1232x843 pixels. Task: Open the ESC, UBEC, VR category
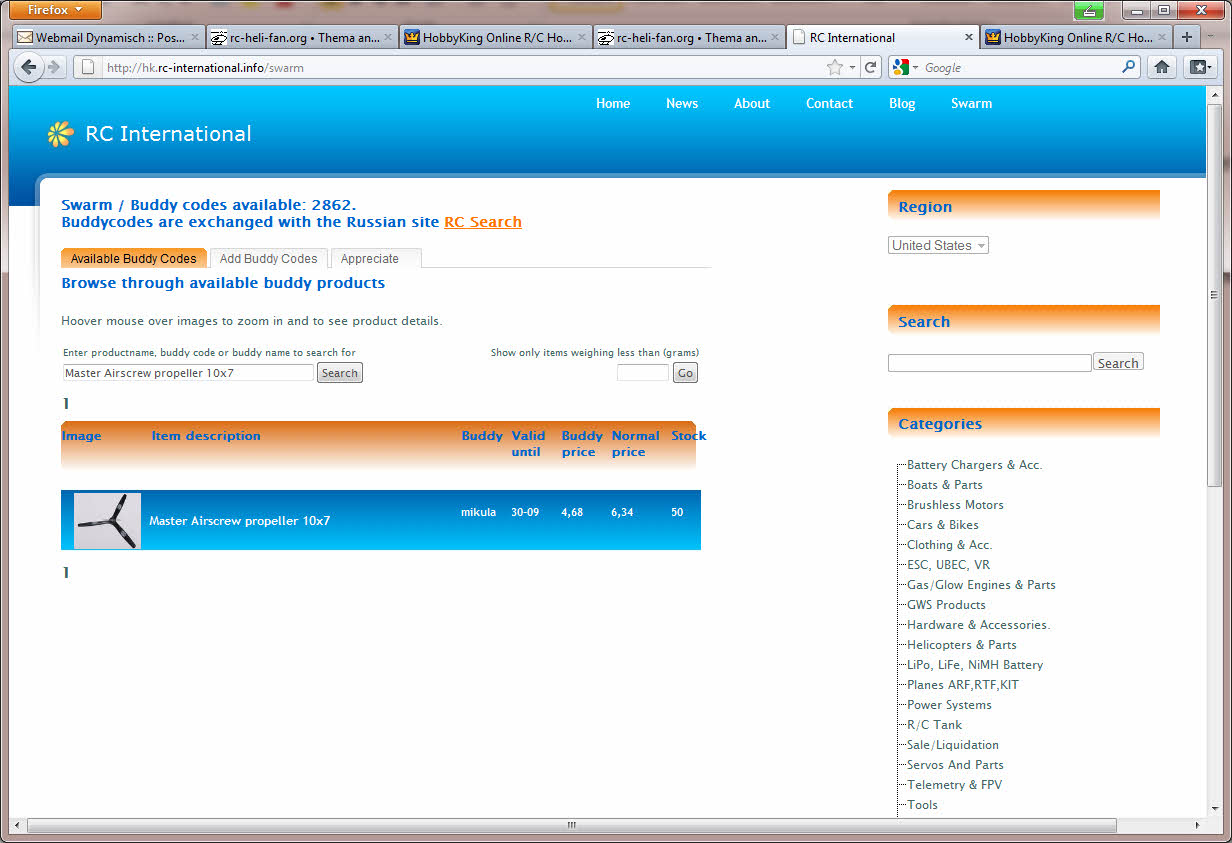[948, 565]
